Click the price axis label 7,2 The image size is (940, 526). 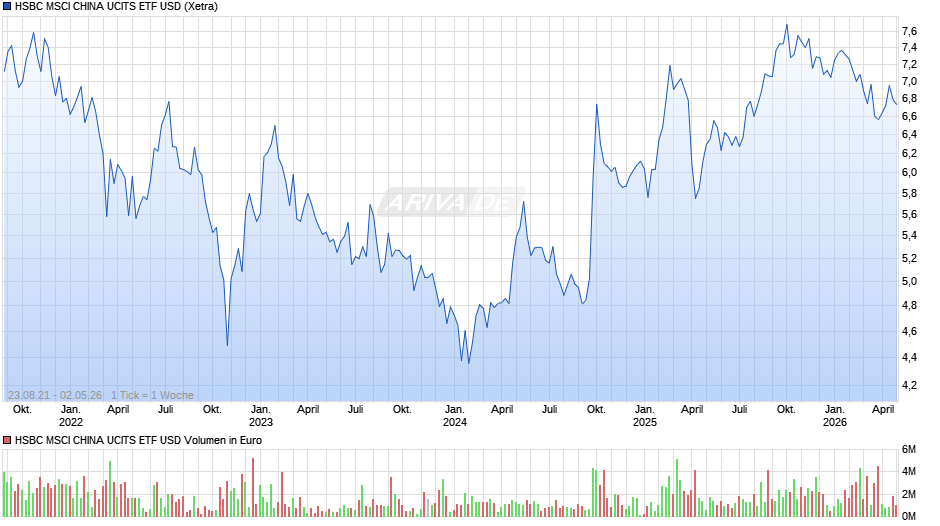coord(909,64)
